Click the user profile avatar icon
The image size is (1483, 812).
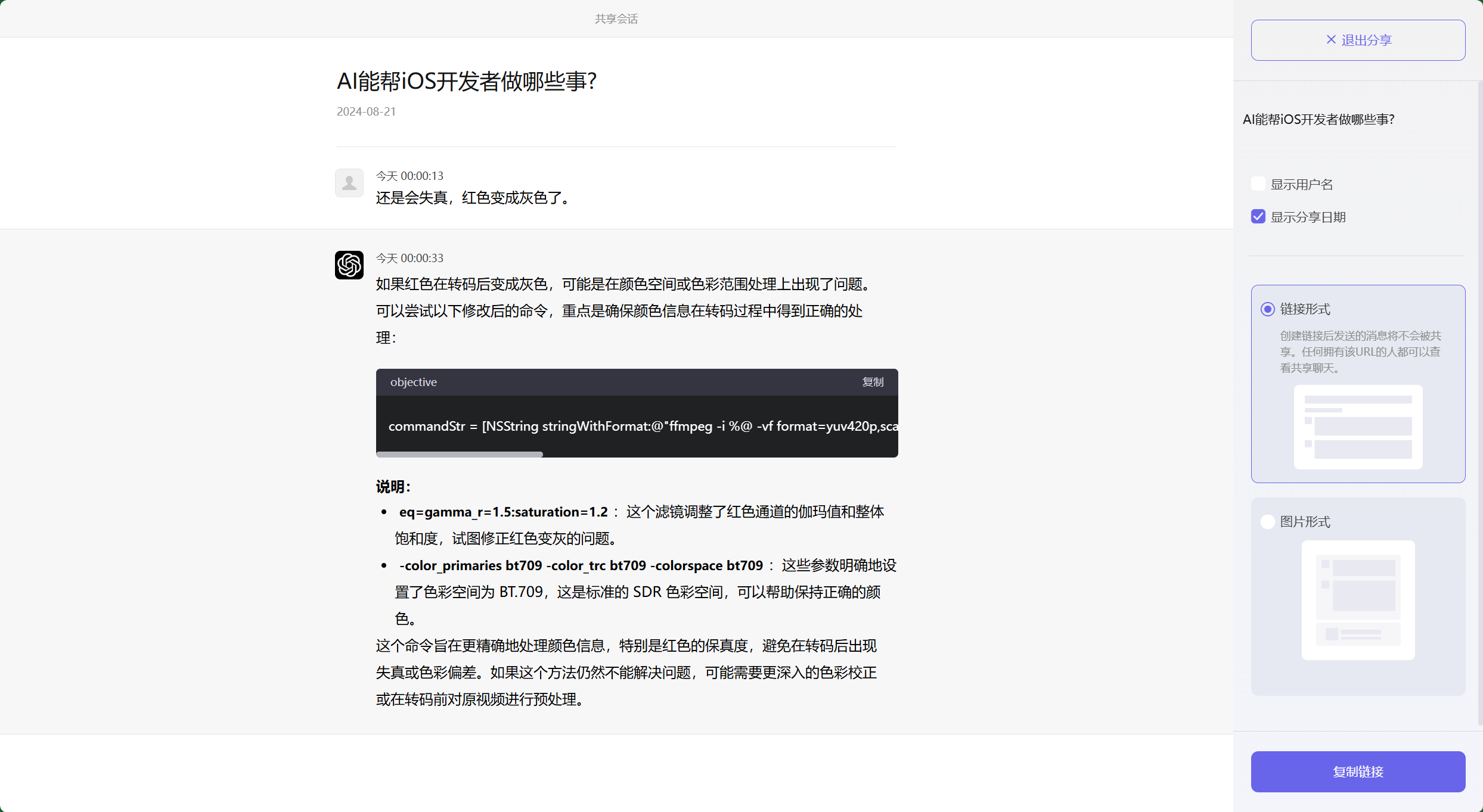[x=349, y=182]
